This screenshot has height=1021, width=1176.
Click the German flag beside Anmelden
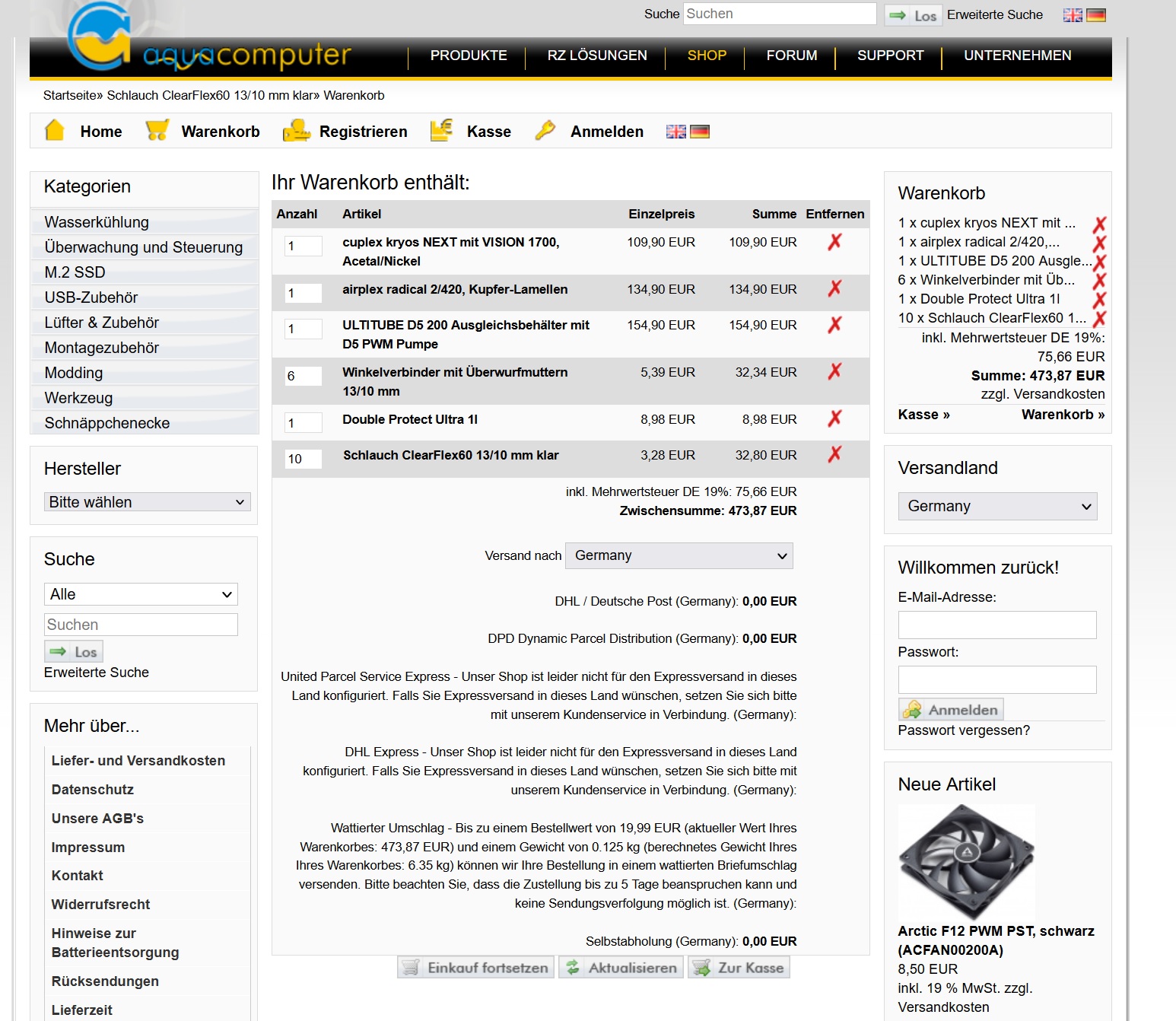[700, 132]
